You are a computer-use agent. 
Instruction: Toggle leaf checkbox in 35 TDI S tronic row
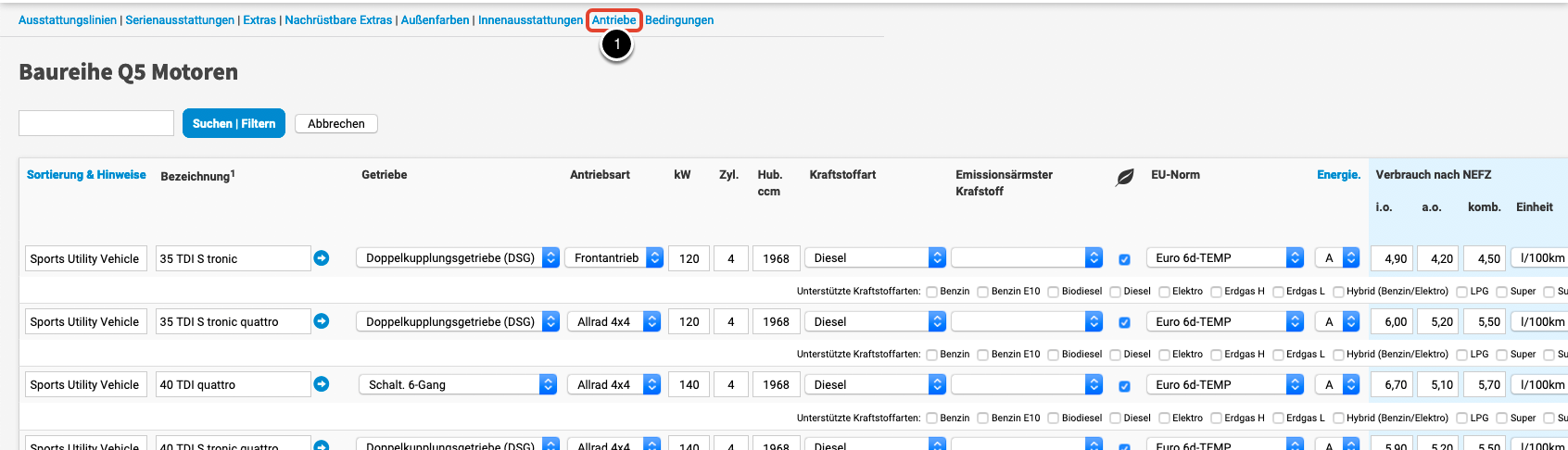(1124, 259)
